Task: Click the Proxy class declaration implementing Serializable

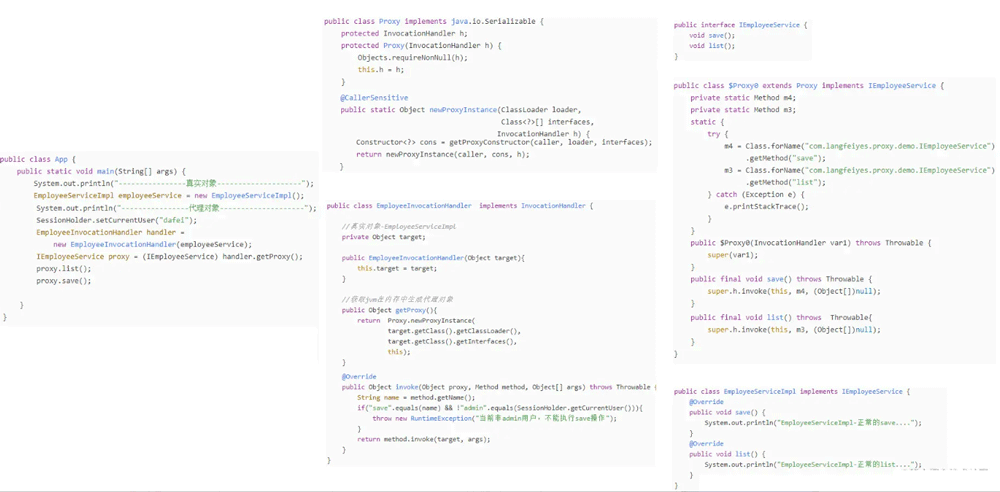Action: pos(434,21)
